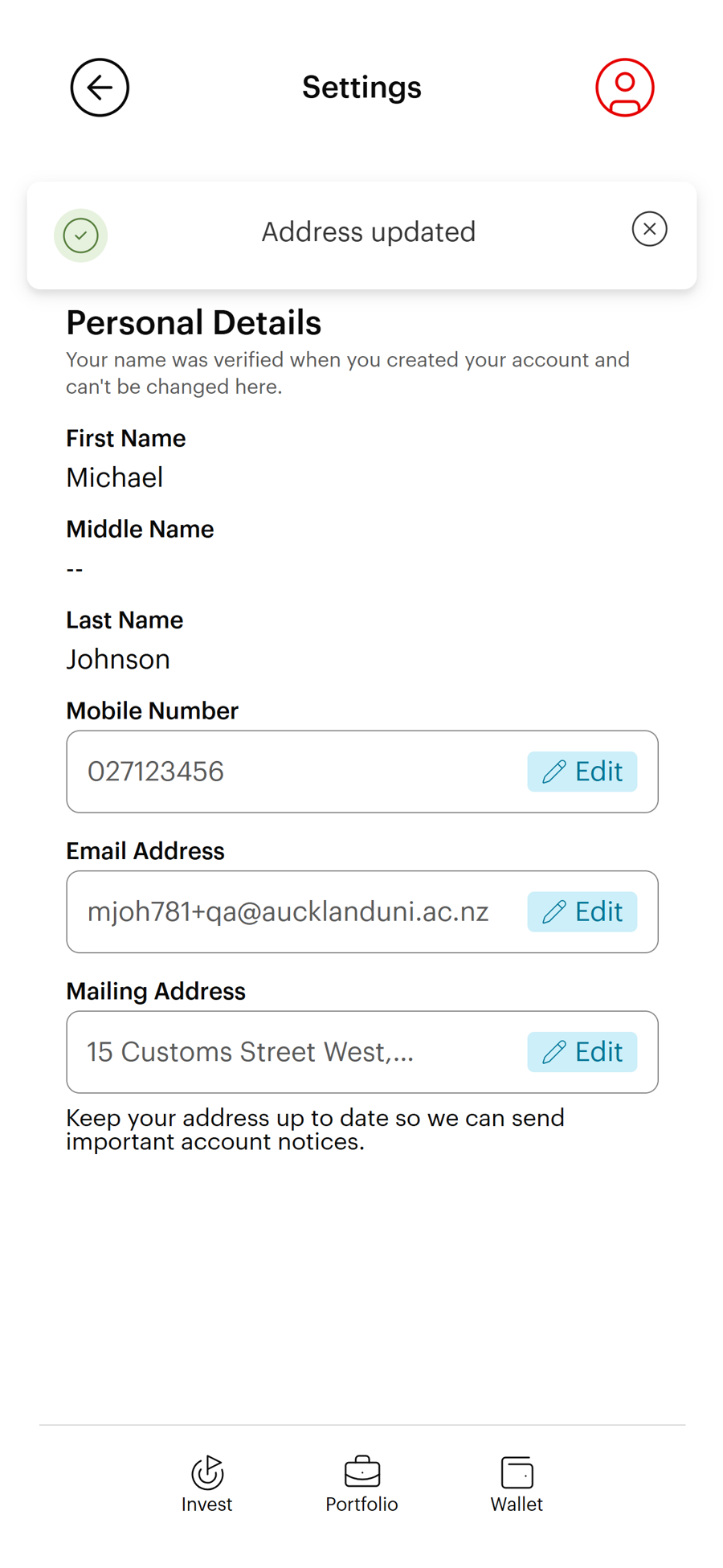Edit the mailing address
Viewport: 723px width, 1568px height.
(582, 1052)
